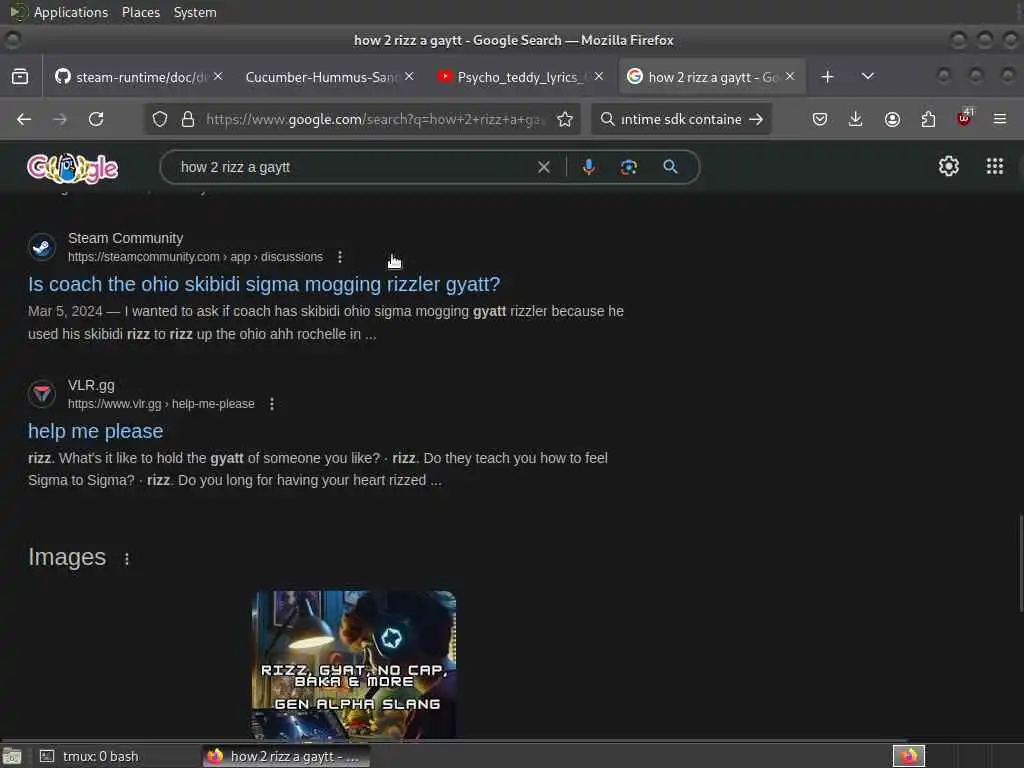Close the steam-runtime tab

(218, 76)
